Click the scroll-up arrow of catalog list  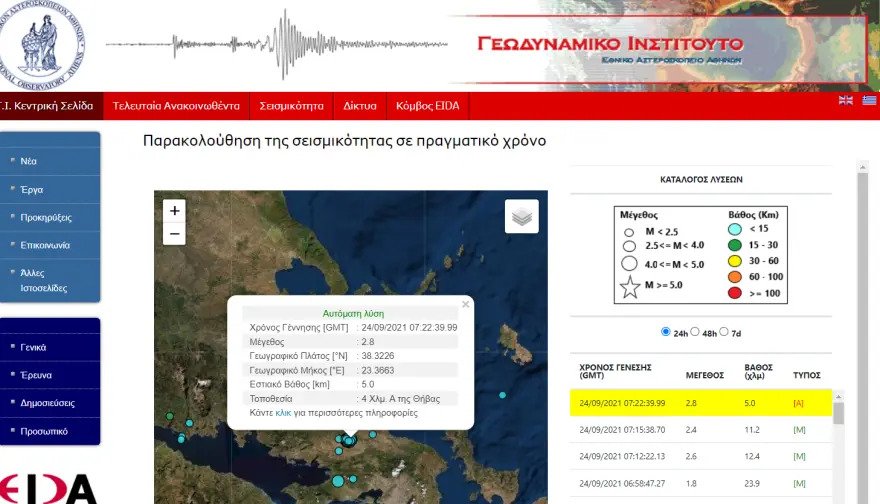838,397
